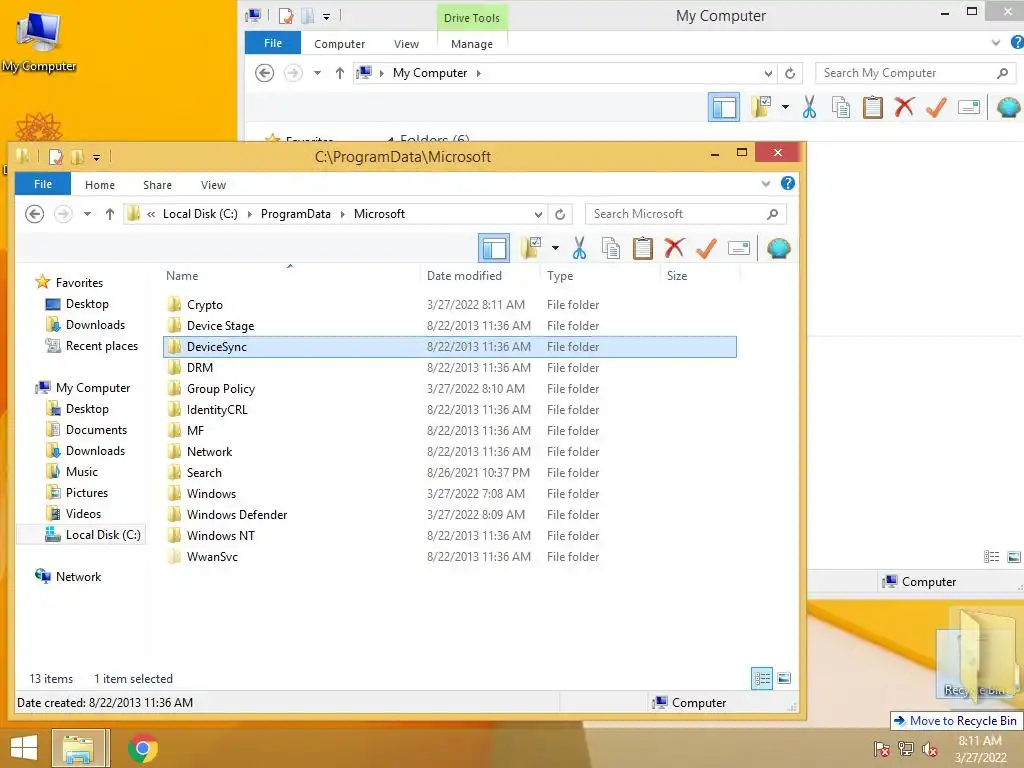
Task: Open View tab in Microsoft window
Action: click(x=213, y=185)
